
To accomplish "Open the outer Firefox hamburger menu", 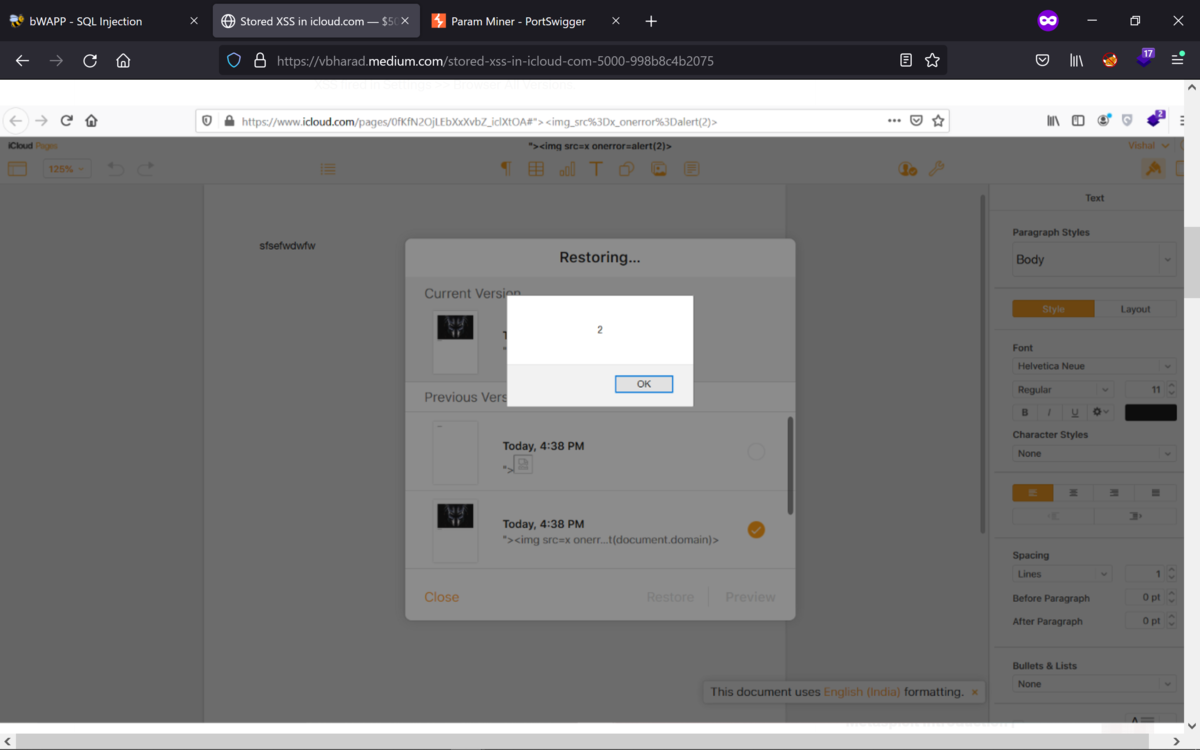I will 1178,61.
